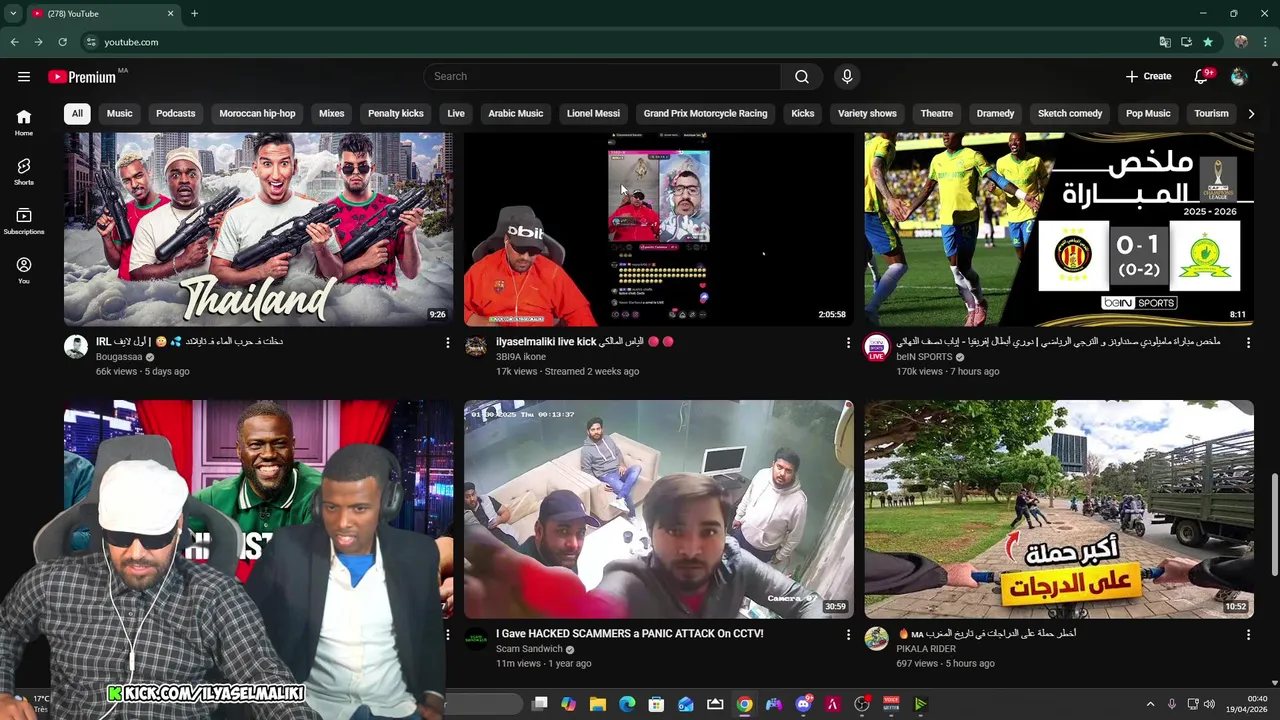The width and height of the screenshot is (1280, 720).
Task: Open Discord from the taskbar
Action: 803,704
